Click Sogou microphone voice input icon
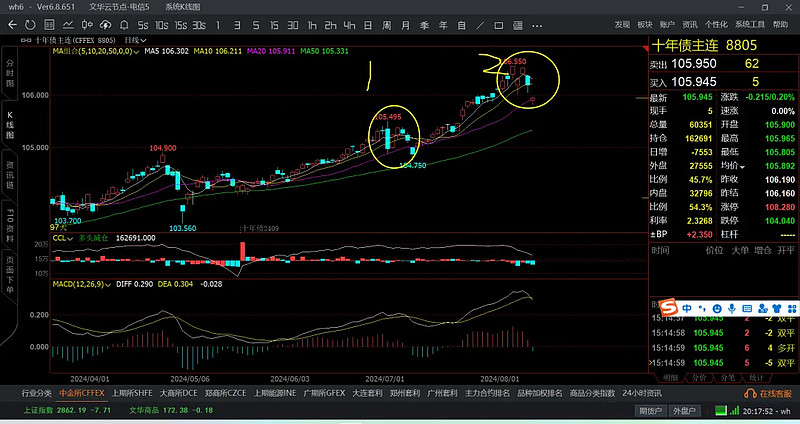The height and width of the screenshot is (424, 800). 732,308
